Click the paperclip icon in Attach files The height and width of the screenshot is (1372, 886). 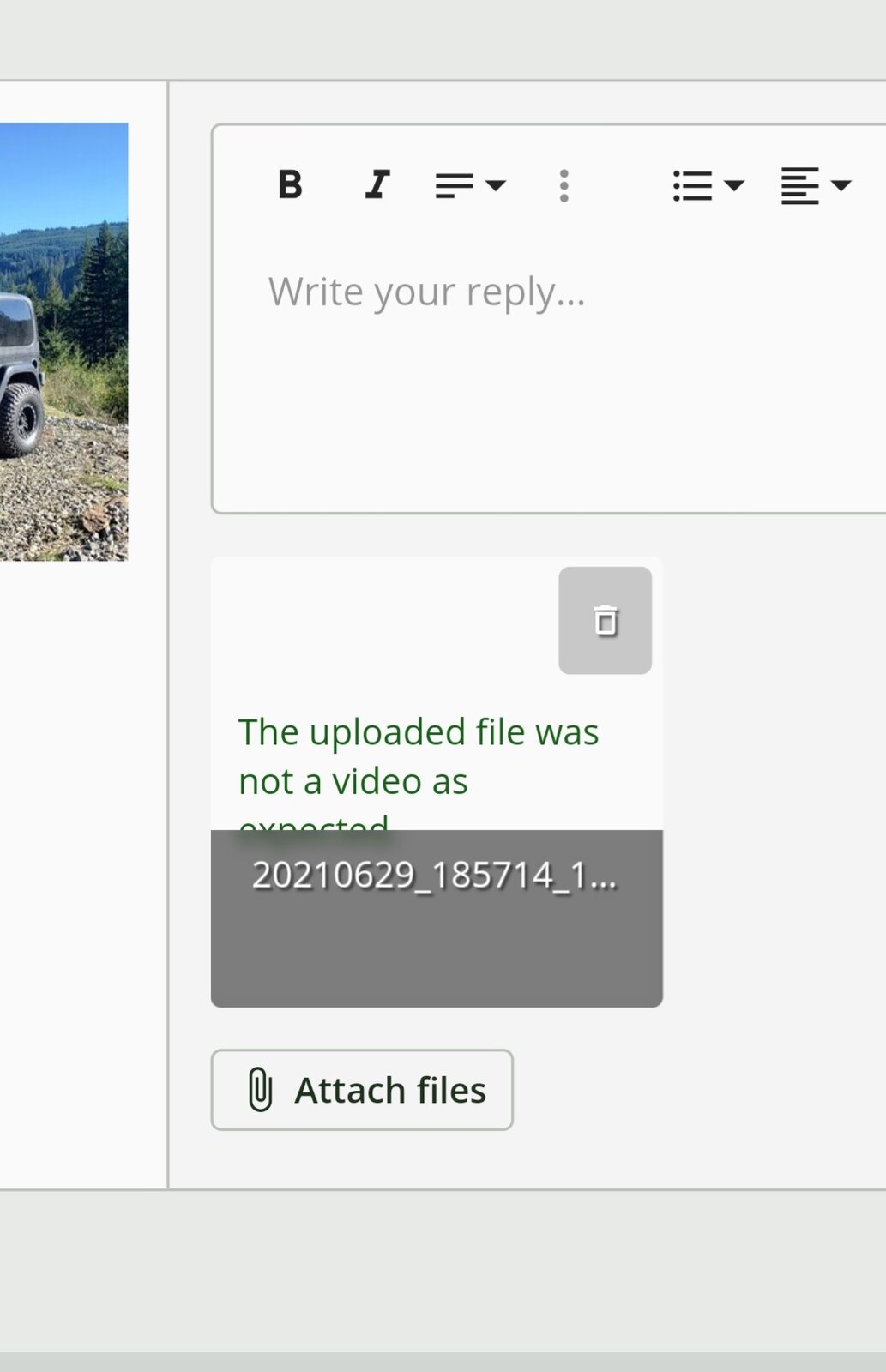pyautogui.click(x=260, y=1090)
